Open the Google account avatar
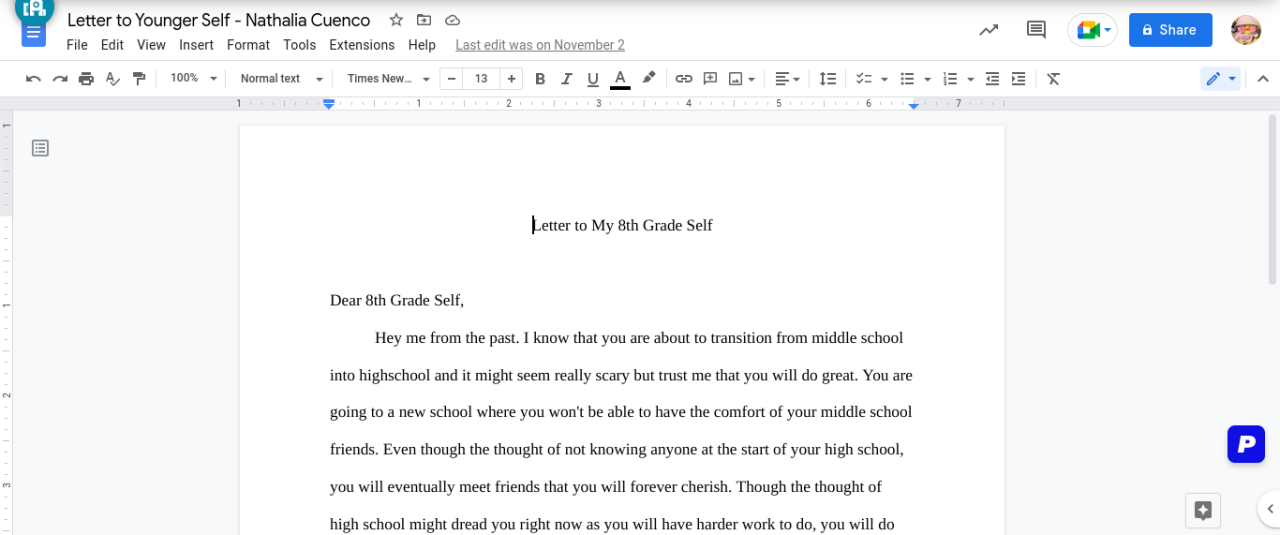This screenshot has height=535, width=1280. [1246, 30]
